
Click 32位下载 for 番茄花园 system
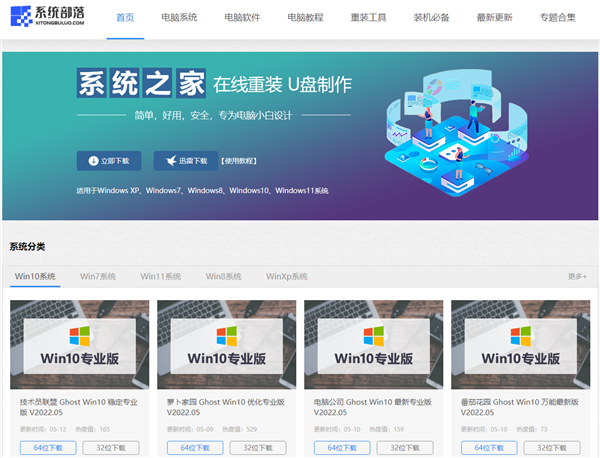click(552, 448)
